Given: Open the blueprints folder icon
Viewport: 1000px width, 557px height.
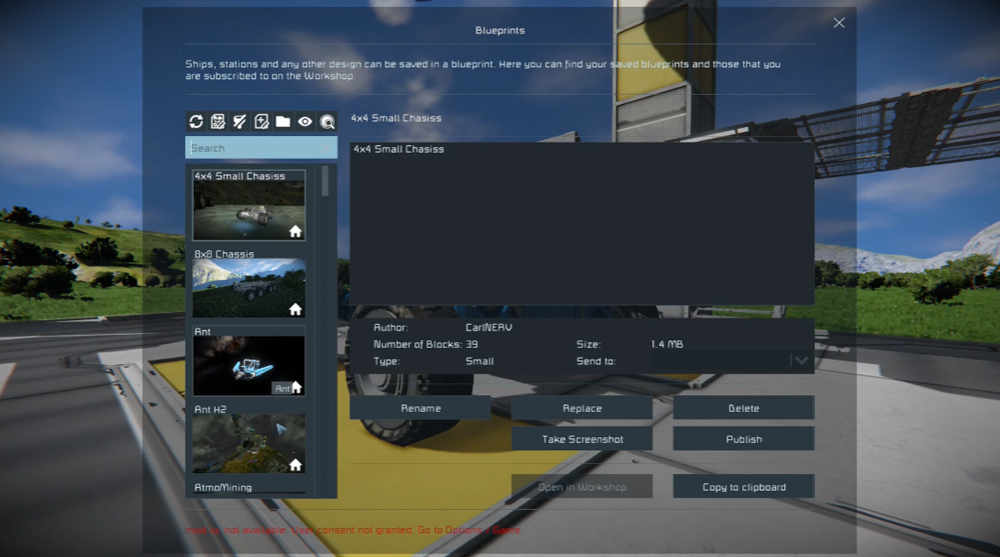Looking at the screenshot, I should tap(283, 122).
